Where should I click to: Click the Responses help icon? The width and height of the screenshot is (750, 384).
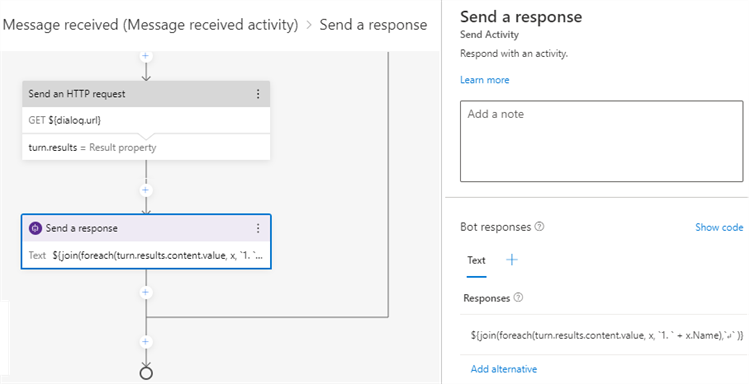tap(518, 297)
